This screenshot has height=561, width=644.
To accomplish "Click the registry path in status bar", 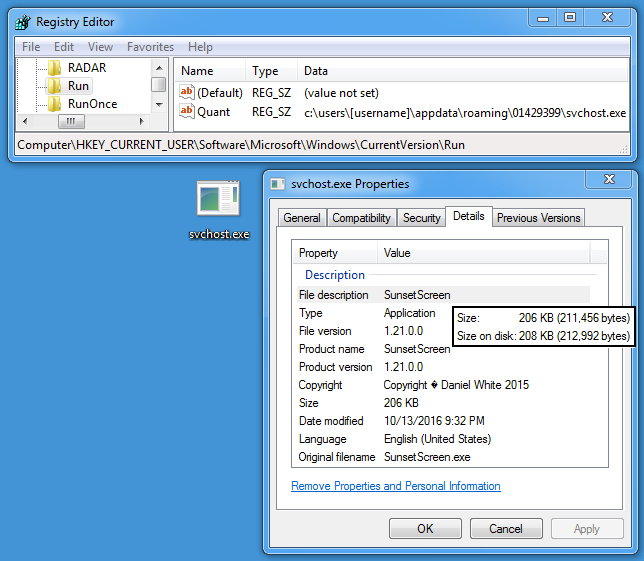I will [241, 145].
